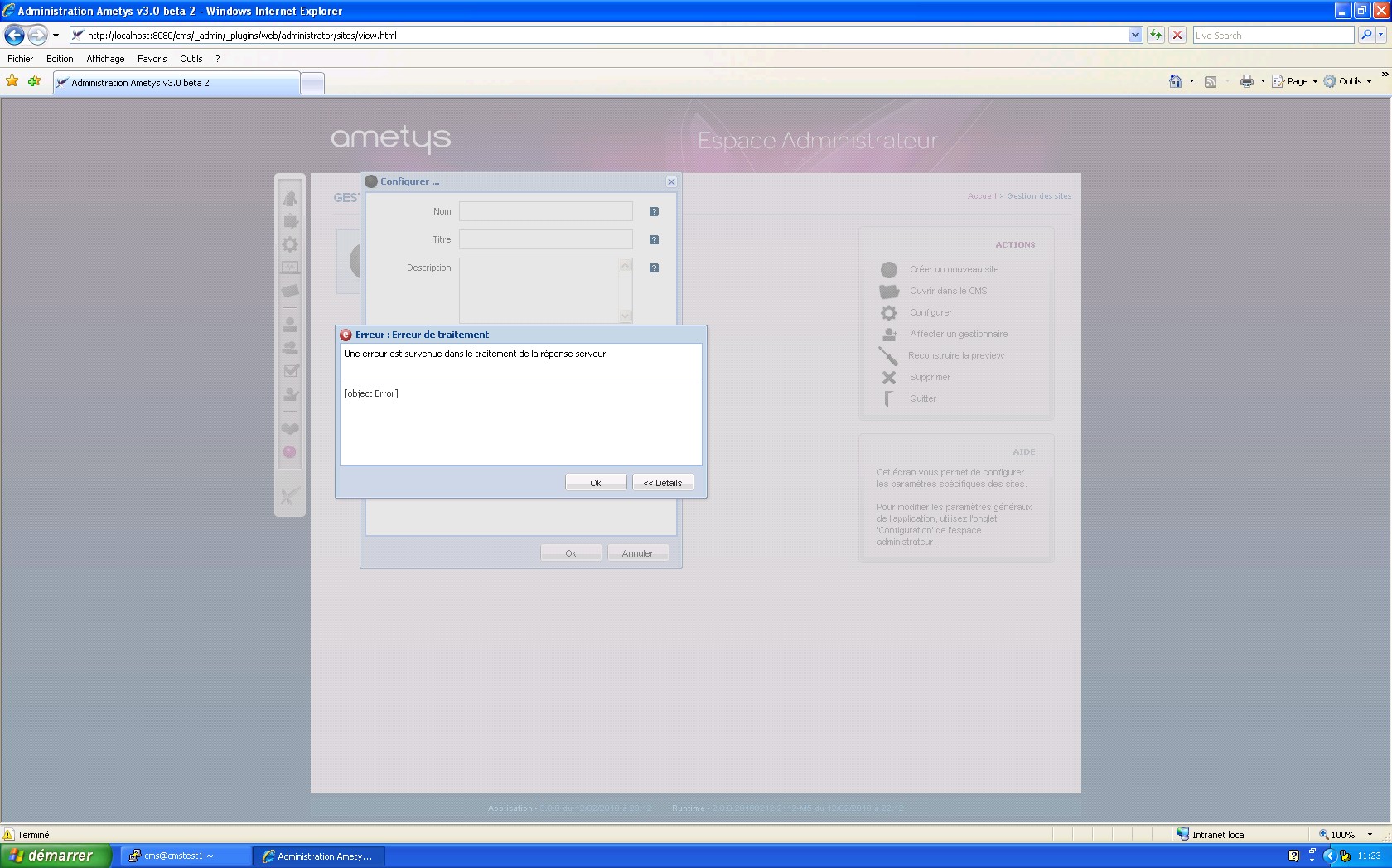Click inside the Live Search field

(x=1272, y=36)
